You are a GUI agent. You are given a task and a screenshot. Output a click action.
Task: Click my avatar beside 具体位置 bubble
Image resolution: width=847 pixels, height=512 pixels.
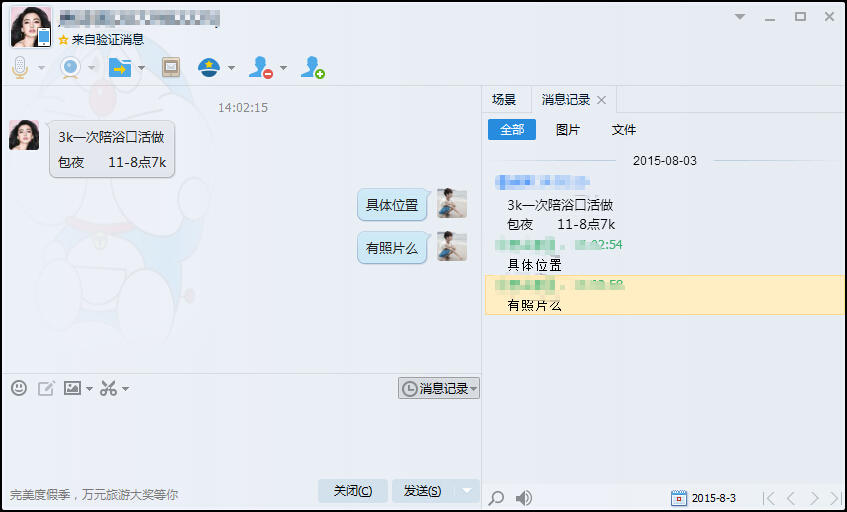(x=452, y=203)
